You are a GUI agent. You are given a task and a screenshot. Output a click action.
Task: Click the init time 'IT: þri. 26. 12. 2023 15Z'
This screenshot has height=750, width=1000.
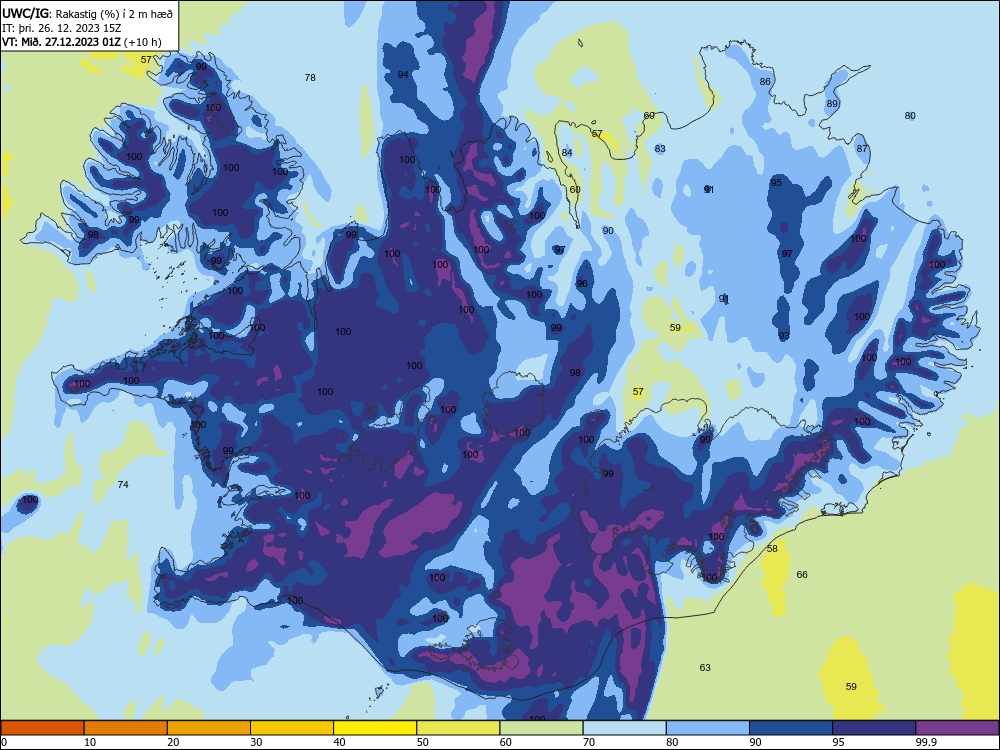[61, 28]
